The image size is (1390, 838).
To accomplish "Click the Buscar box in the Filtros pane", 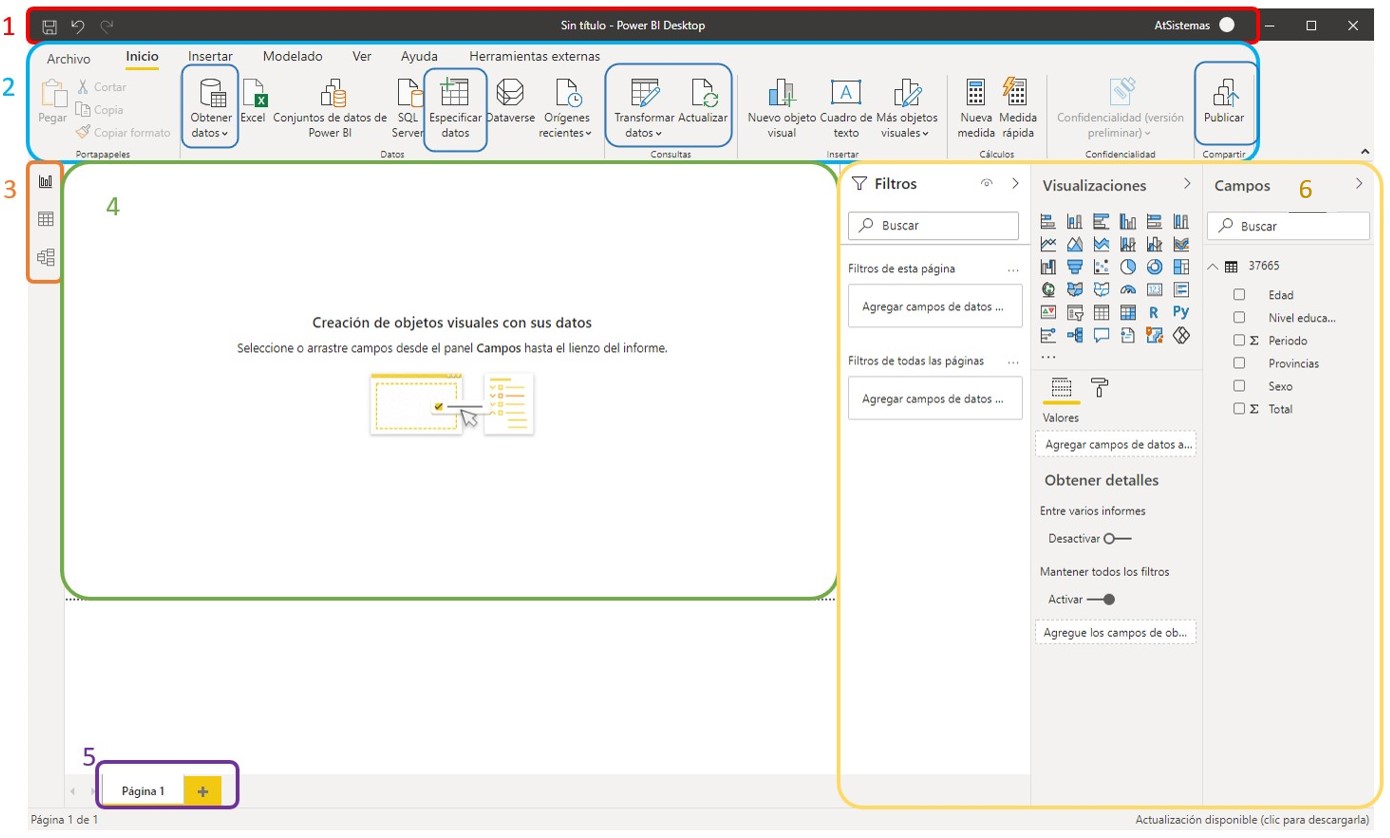I will pyautogui.click(x=933, y=226).
